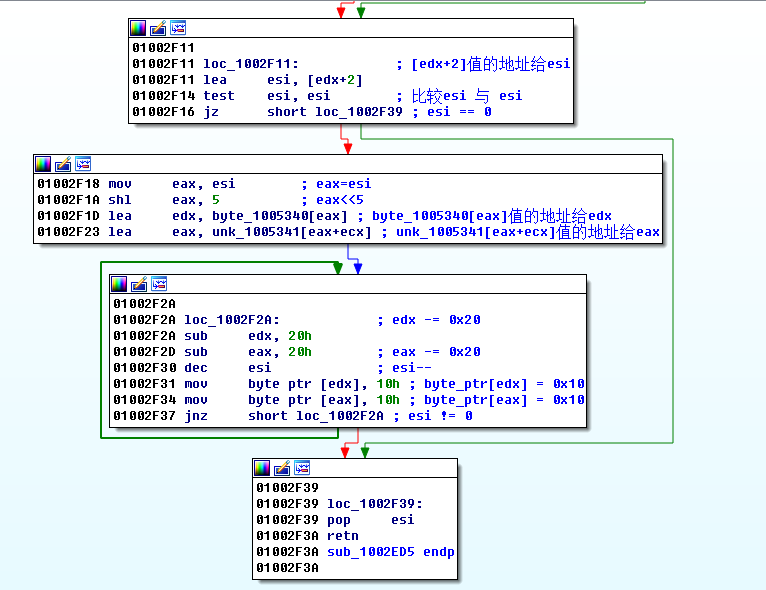
Task: Click edit-name pencil icon of loc_1002F11 node
Action: (x=158, y=28)
